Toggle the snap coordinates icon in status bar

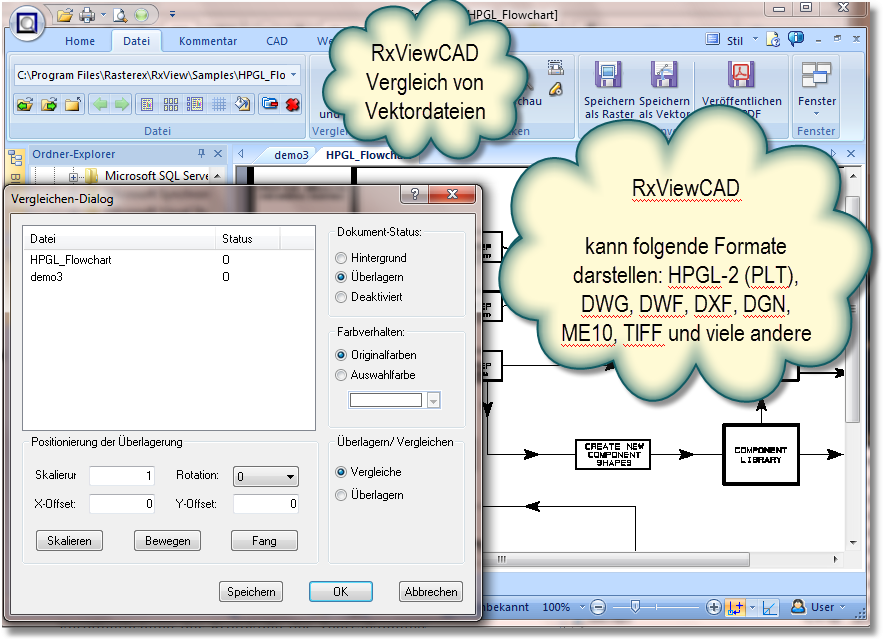(x=735, y=607)
